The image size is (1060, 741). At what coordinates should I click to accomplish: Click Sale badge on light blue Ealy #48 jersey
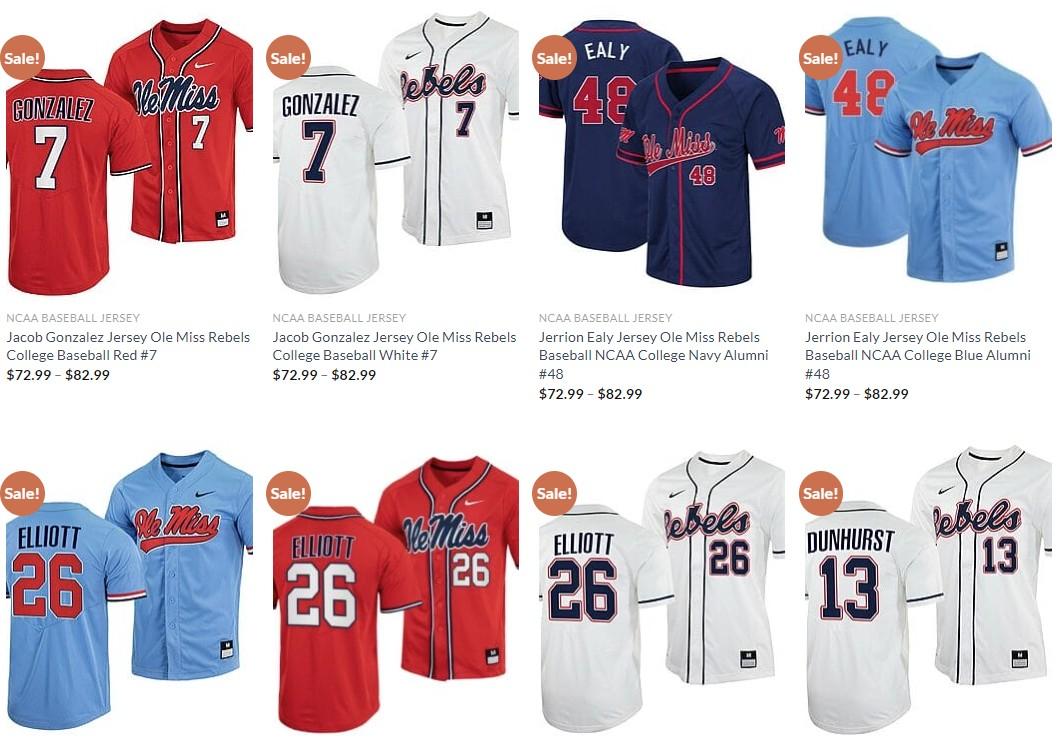821,57
